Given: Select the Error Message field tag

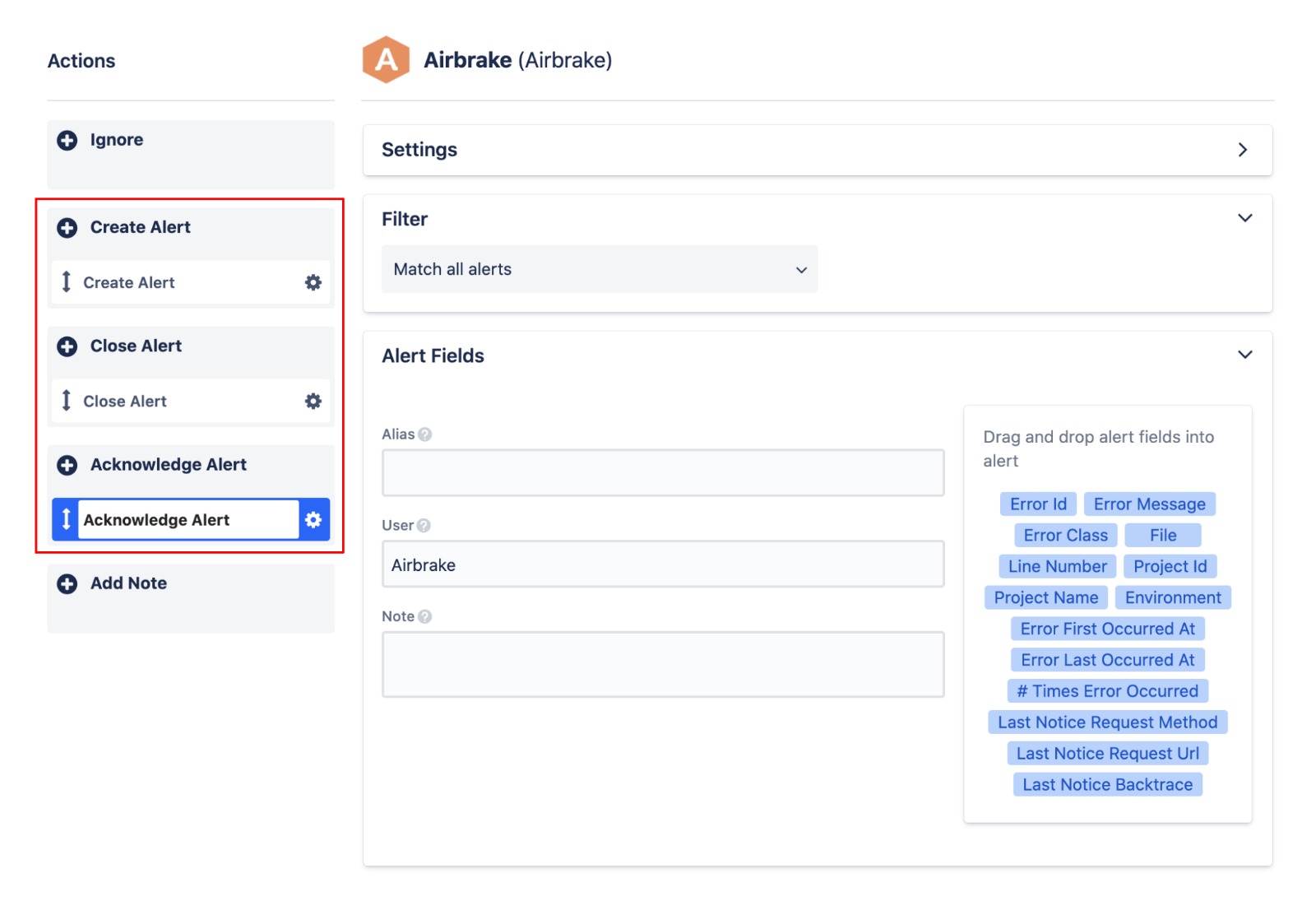Looking at the screenshot, I should coord(1149,504).
